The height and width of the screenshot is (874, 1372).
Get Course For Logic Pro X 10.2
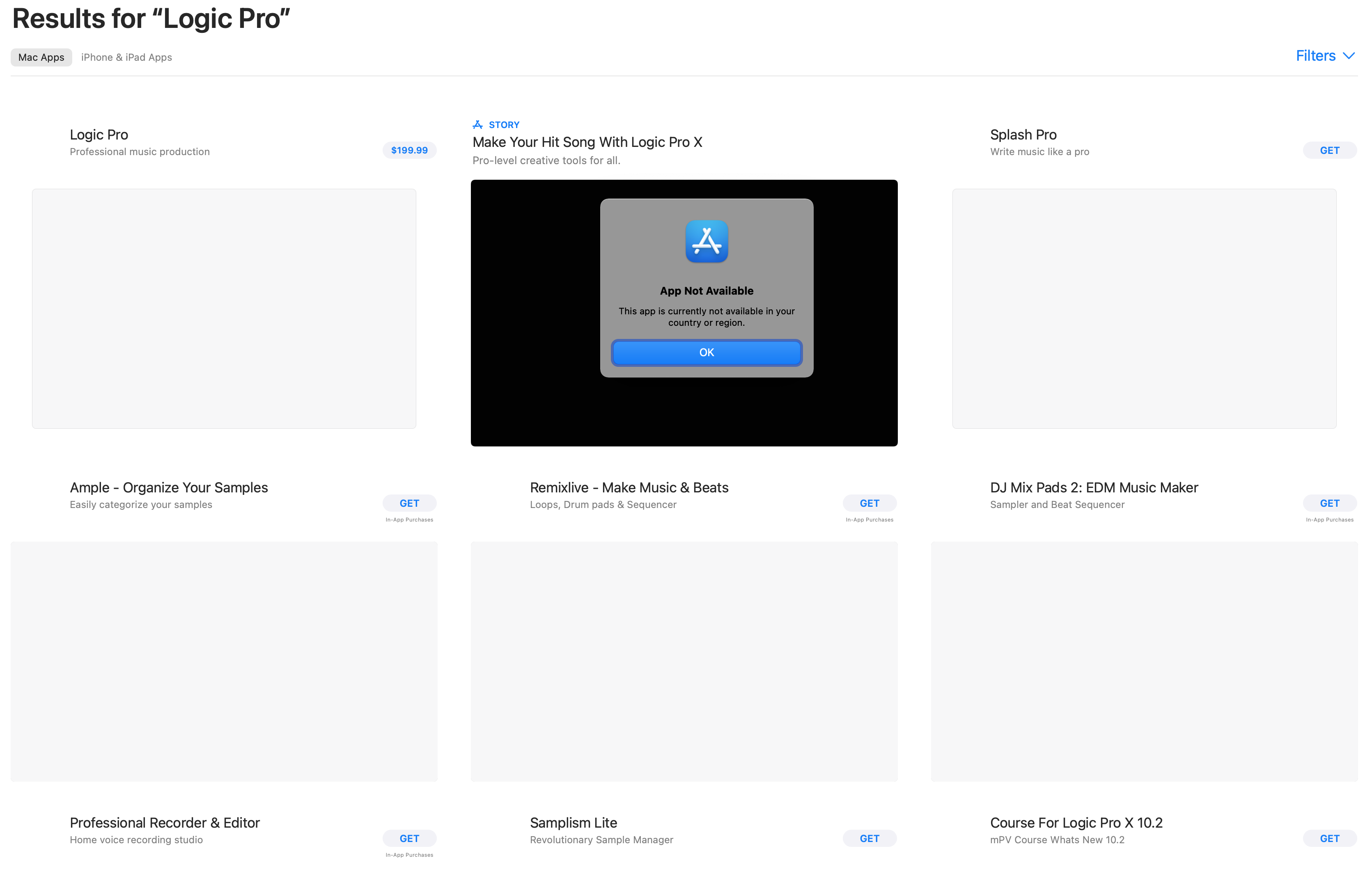[x=1329, y=838]
